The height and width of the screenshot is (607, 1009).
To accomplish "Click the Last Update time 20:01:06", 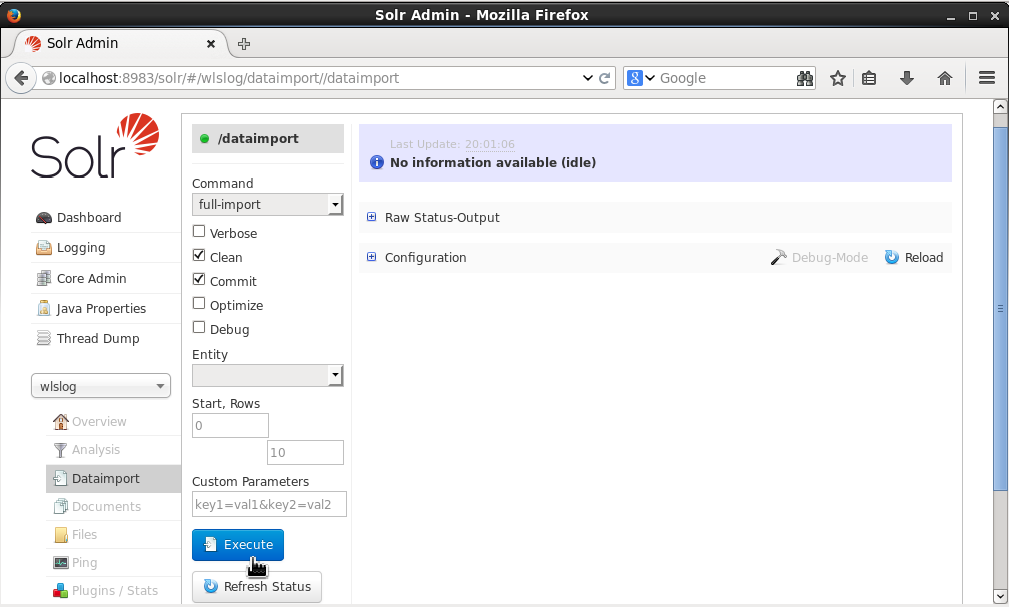I will tap(490, 144).
